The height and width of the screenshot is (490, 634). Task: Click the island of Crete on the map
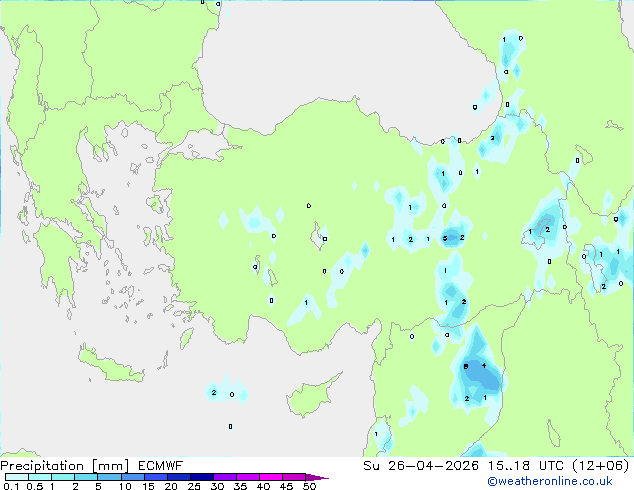pos(109,366)
